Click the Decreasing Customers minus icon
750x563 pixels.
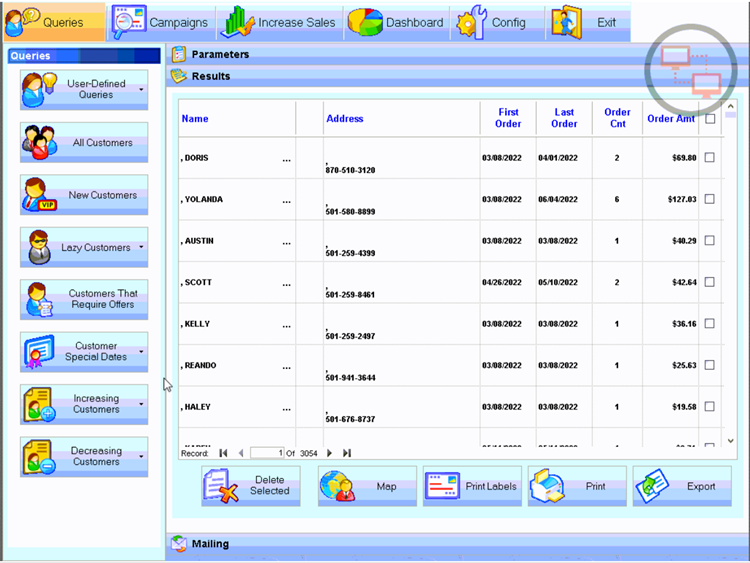click(39, 457)
